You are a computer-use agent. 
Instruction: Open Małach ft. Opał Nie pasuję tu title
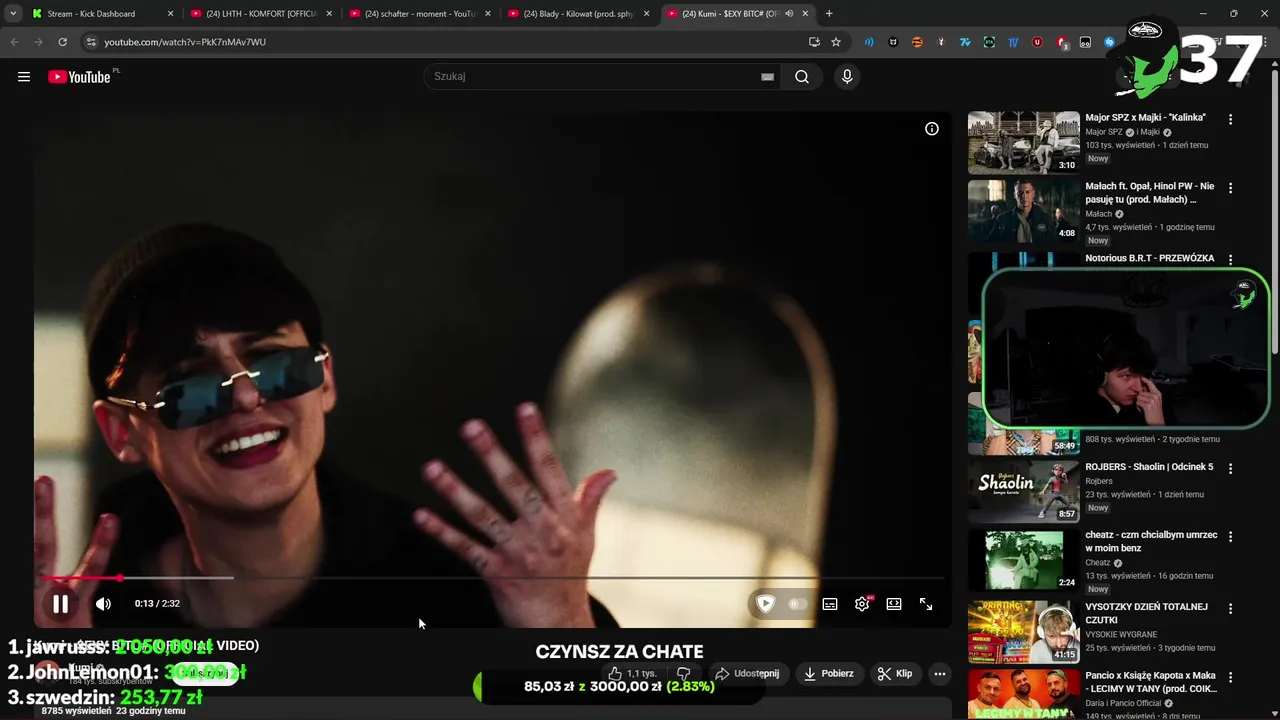coord(1150,193)
